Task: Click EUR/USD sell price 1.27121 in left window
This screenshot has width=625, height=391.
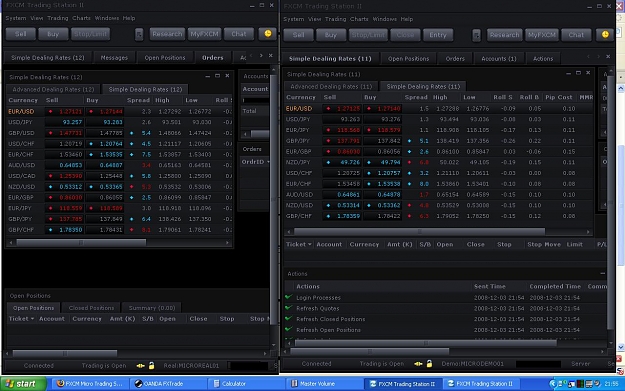Action: (64, 112)
